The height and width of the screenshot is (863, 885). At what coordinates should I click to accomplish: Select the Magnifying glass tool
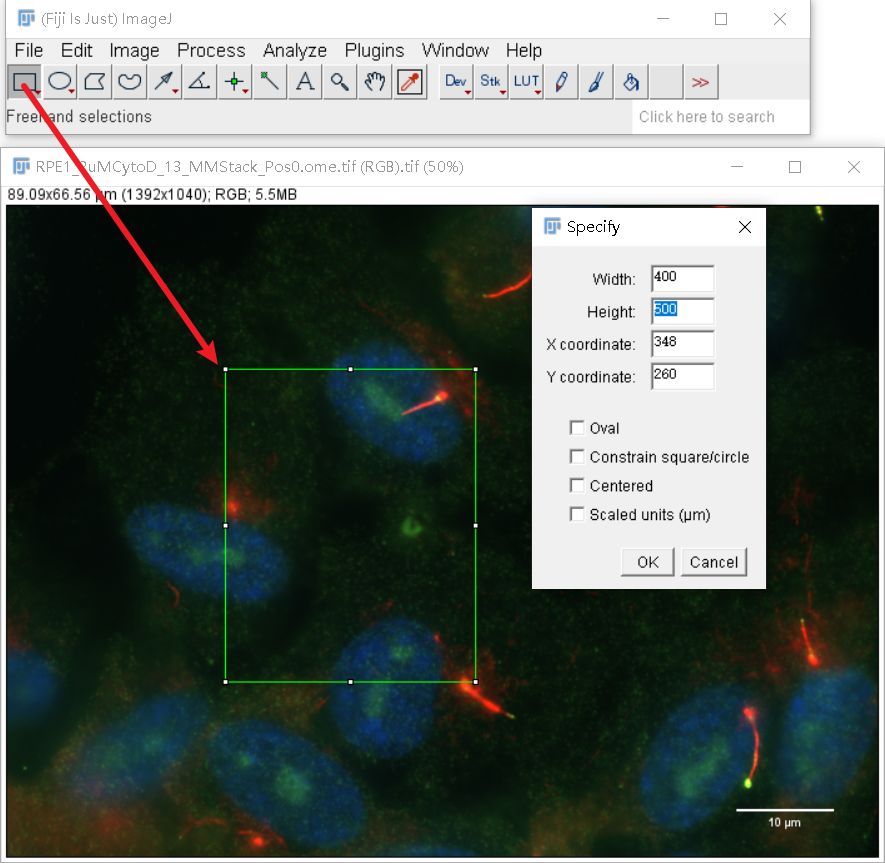(x=340, y=82)
